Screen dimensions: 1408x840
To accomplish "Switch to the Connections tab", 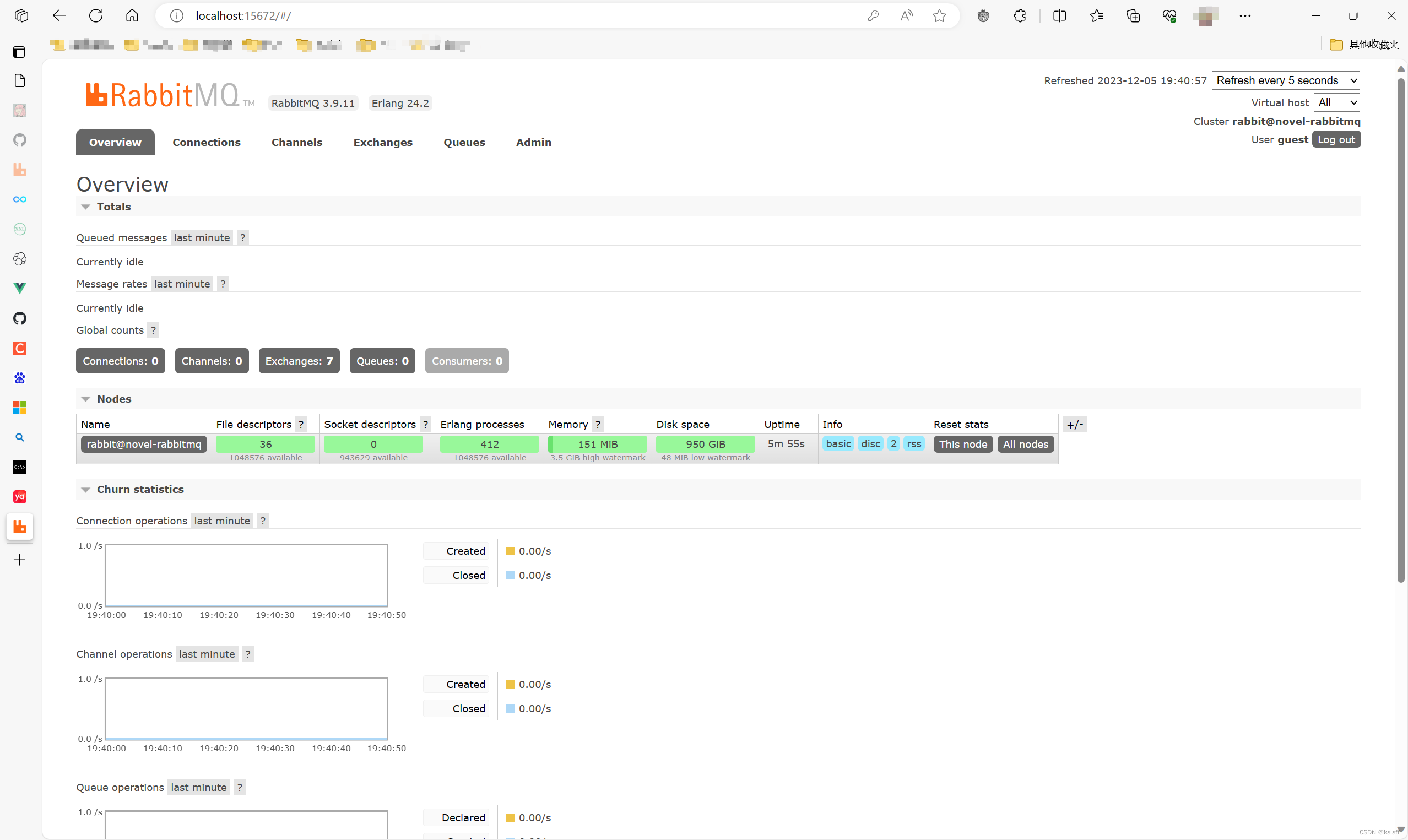I will [x=207, y=142].
